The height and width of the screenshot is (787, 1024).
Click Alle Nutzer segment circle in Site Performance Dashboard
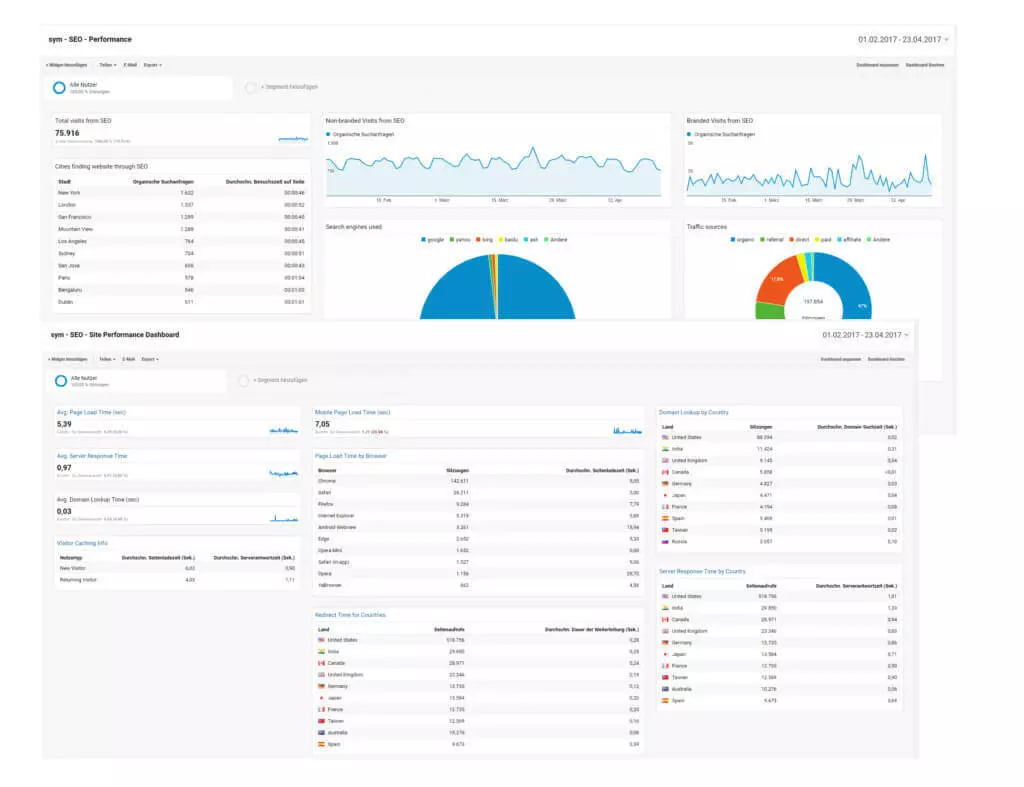61,381
